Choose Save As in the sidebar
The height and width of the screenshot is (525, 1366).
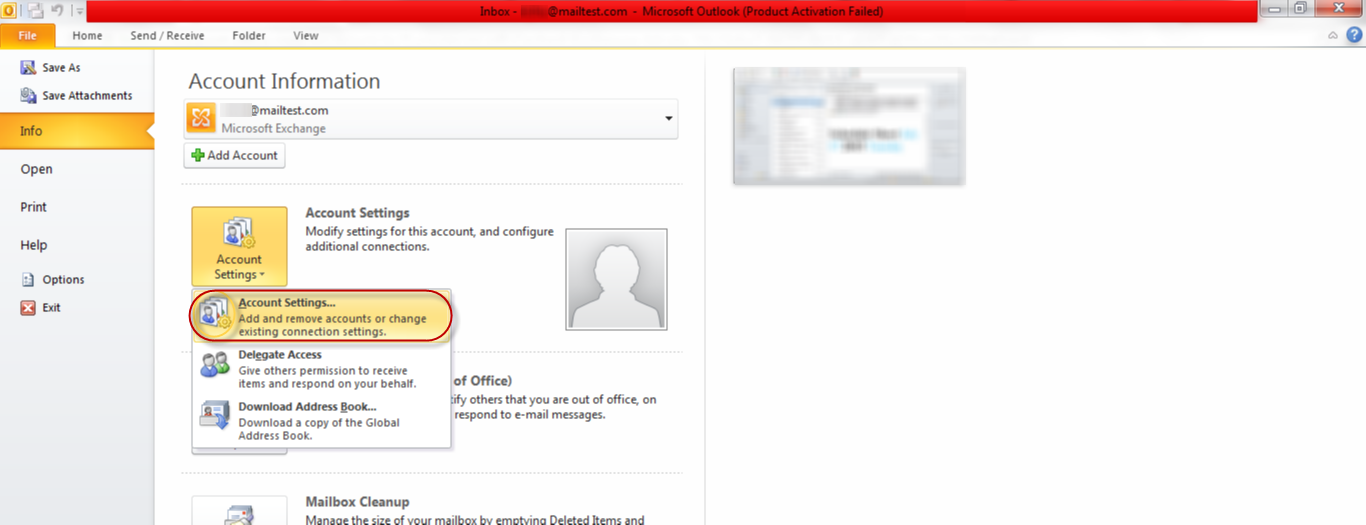pyautogui.click(x=61, y=68)
